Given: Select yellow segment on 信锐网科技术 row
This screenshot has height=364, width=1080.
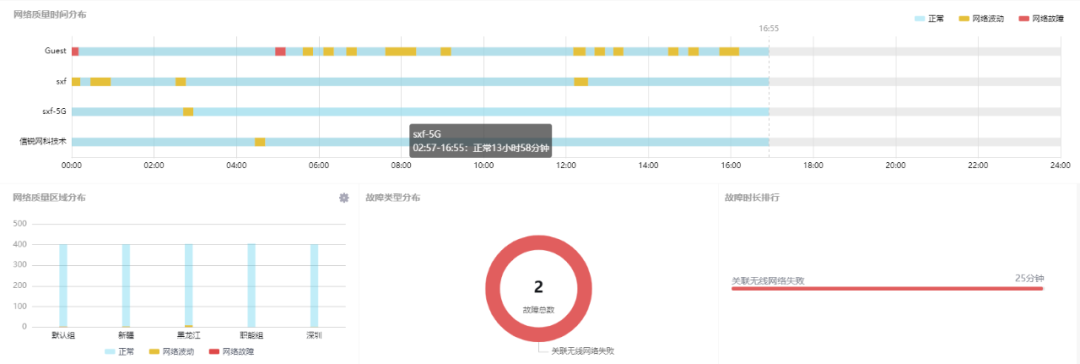Looking at the screenshot, I should [x=260, y=142].
